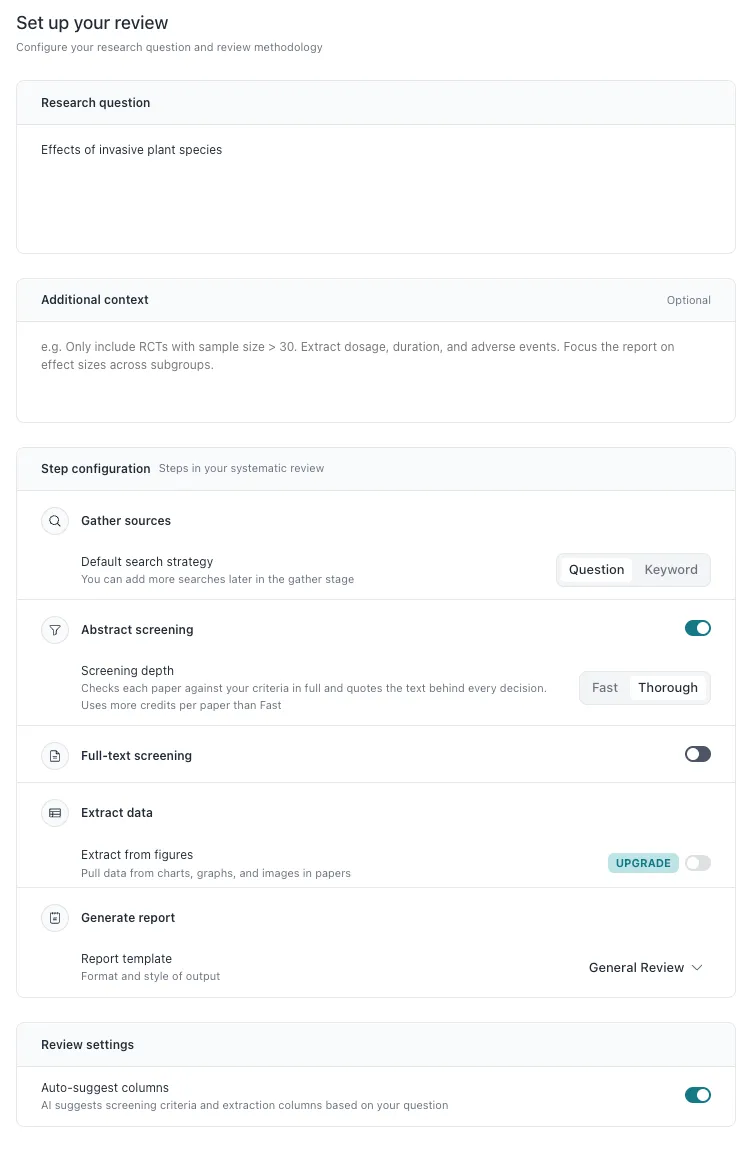Turn off Auto-suggest columns switch
The image size is (752, 1150).
pyautogui.click(x=698, y=1096)
